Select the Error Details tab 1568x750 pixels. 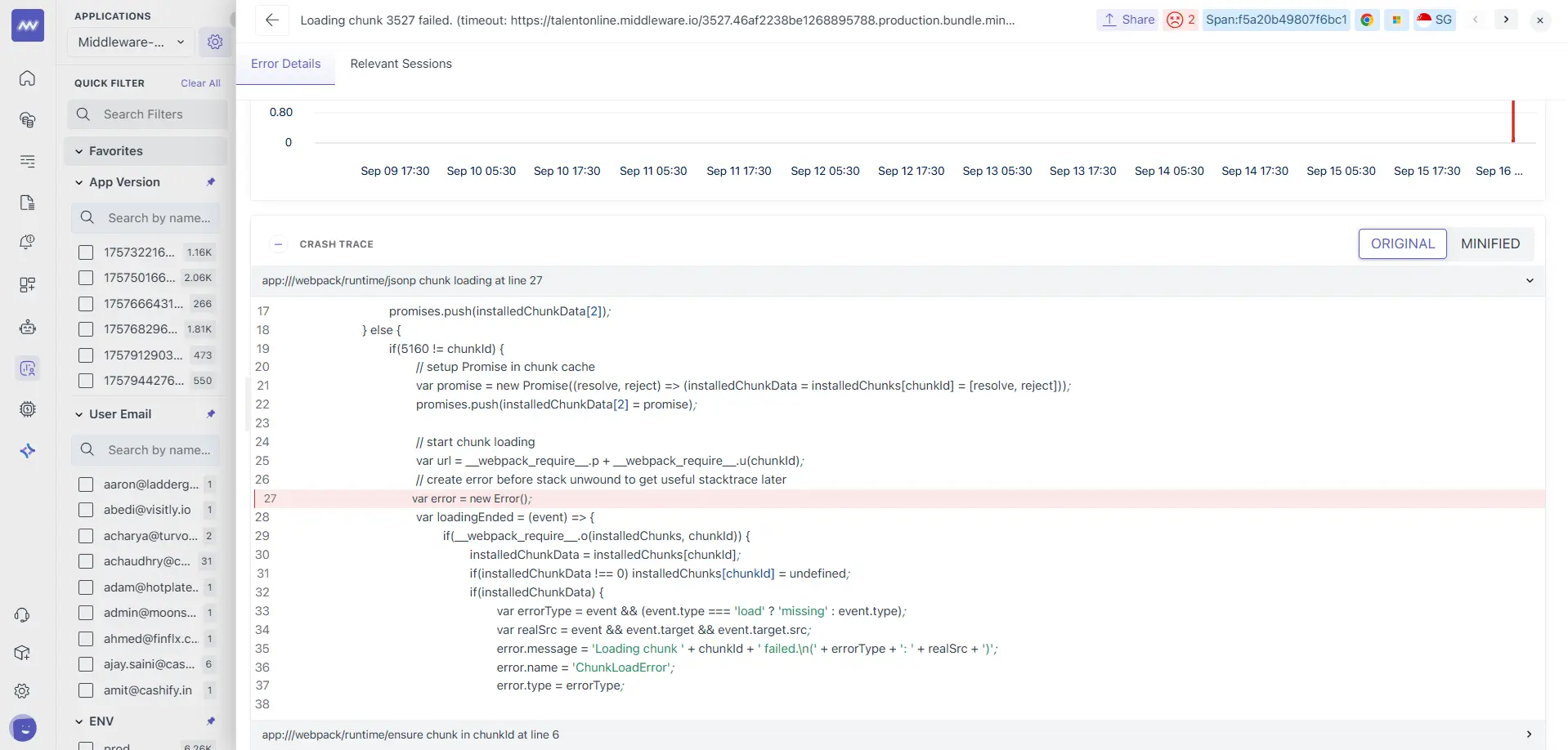285,64
